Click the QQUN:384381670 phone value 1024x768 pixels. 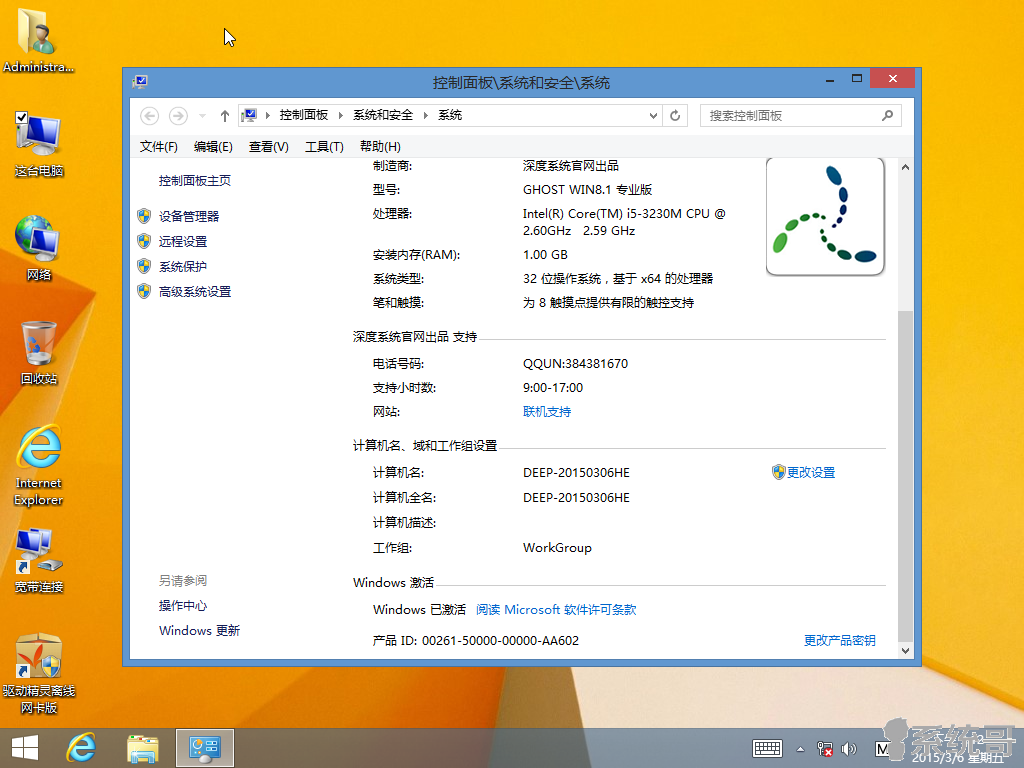click(x=575, y=364)
